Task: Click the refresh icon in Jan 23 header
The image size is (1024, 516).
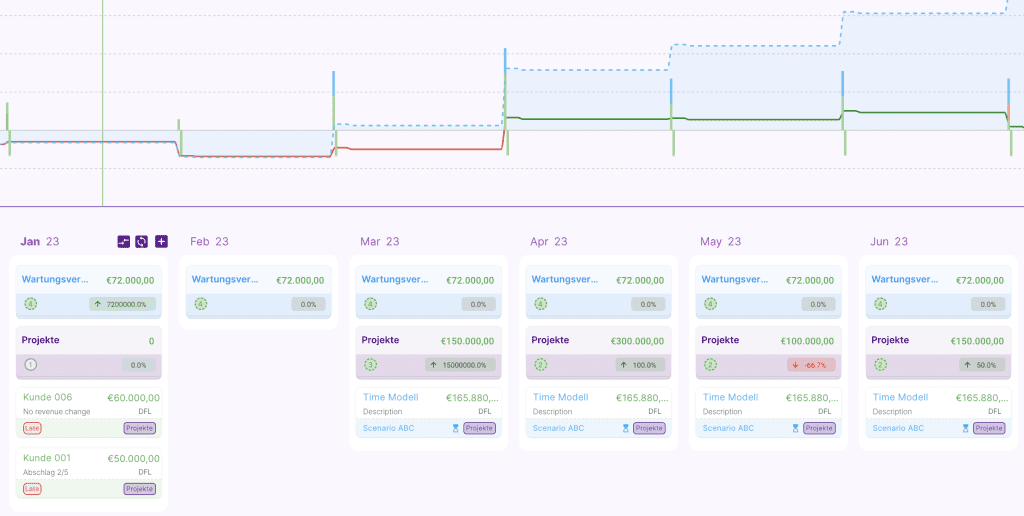Action: click(142, 241)
